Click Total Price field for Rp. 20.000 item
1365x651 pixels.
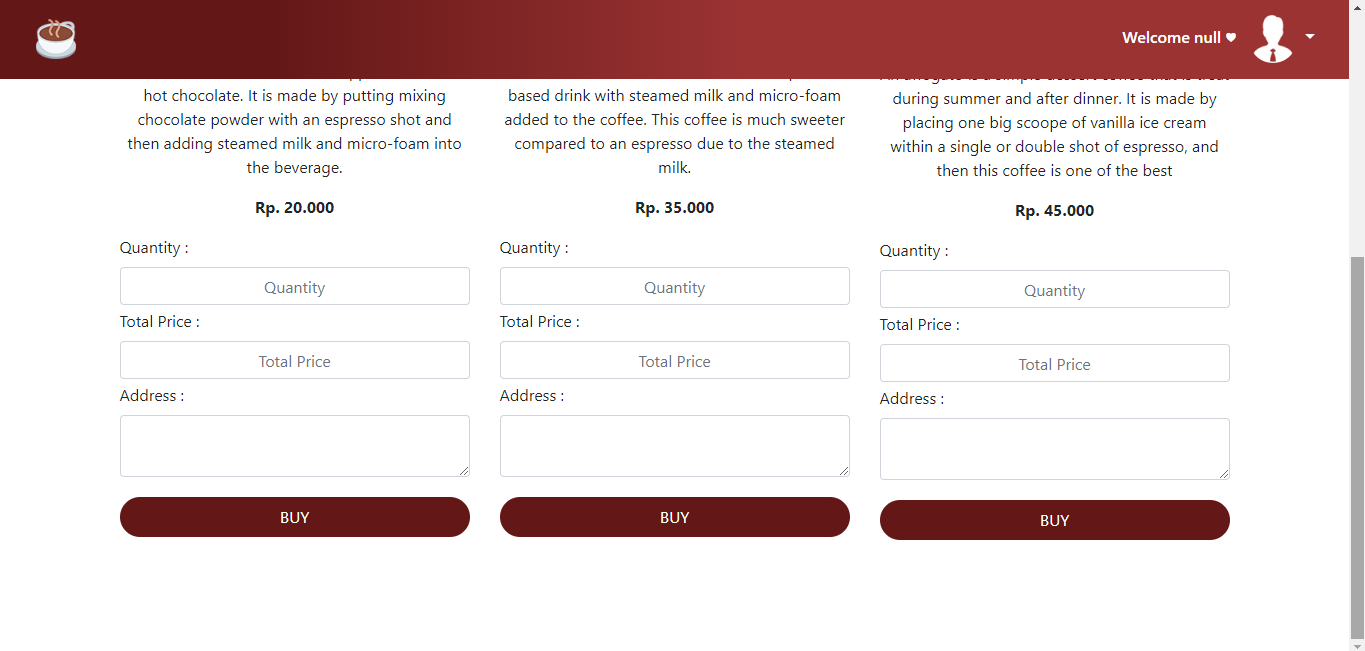pos(295,361)
